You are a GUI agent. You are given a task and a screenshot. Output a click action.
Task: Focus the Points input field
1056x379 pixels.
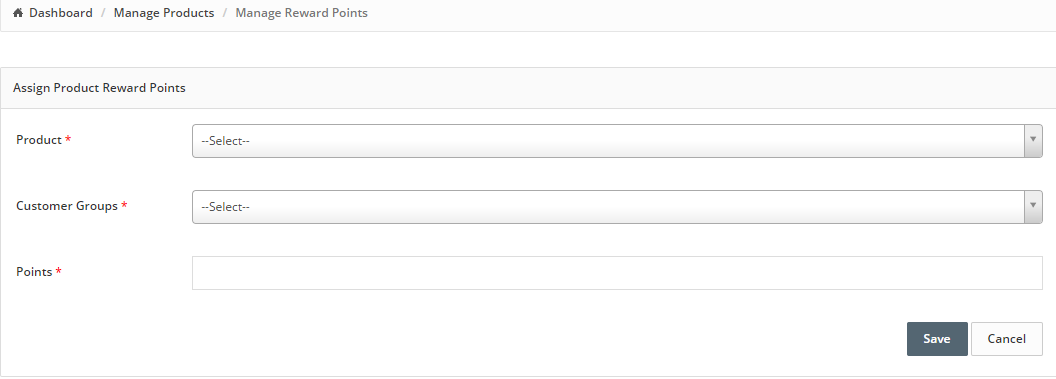click(617, 273)
